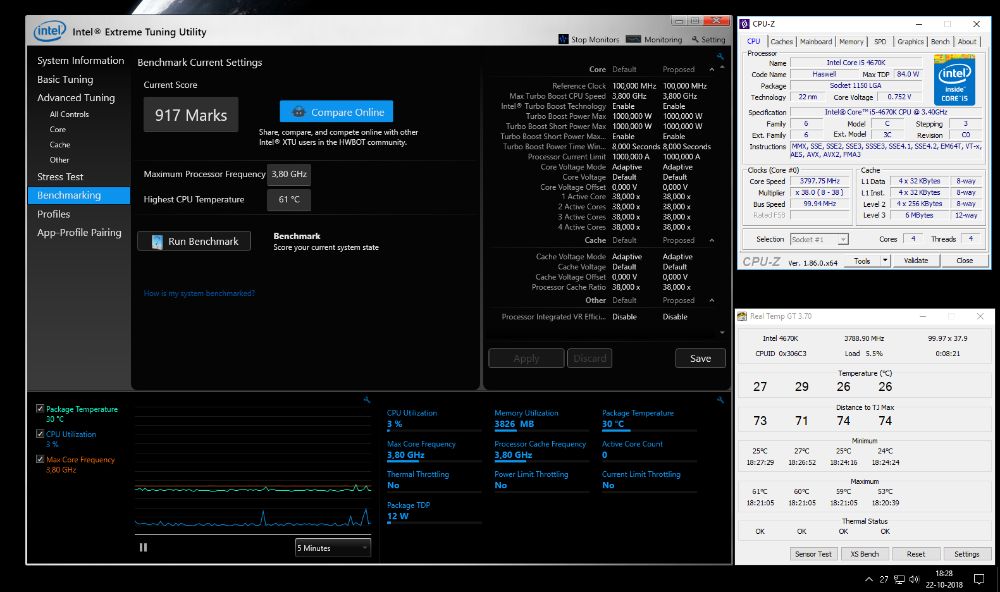1000x592 pixels.
Task: Click the taskbar clock showing 18:28
Action: click(x=944, y=579)
